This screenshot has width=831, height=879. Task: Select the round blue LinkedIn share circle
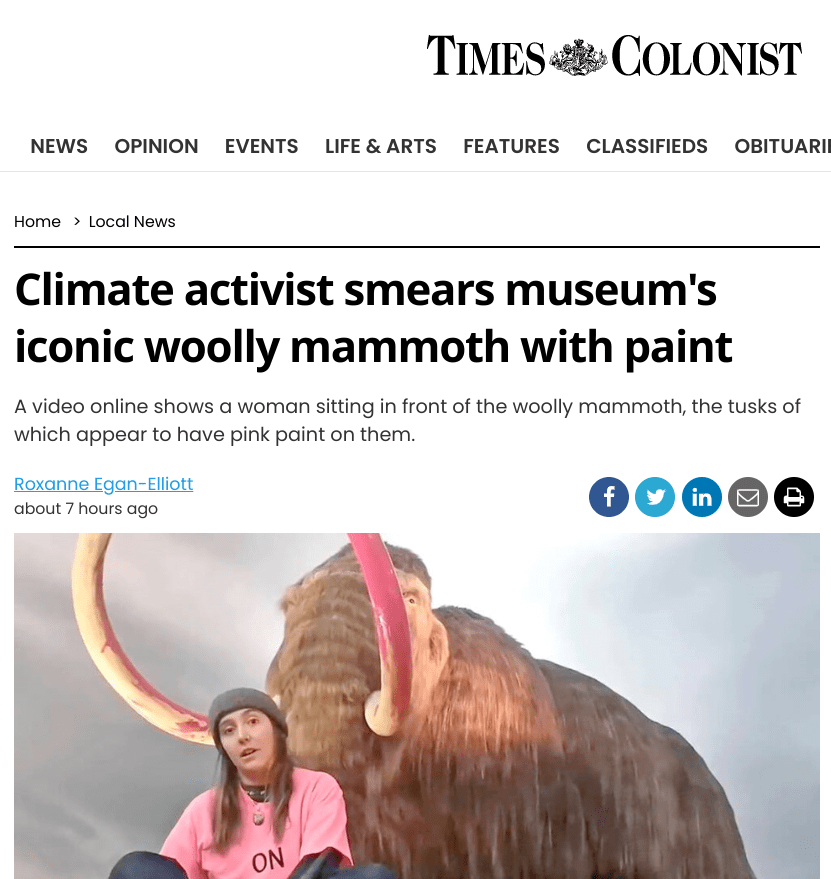click(x=701, y=497)
